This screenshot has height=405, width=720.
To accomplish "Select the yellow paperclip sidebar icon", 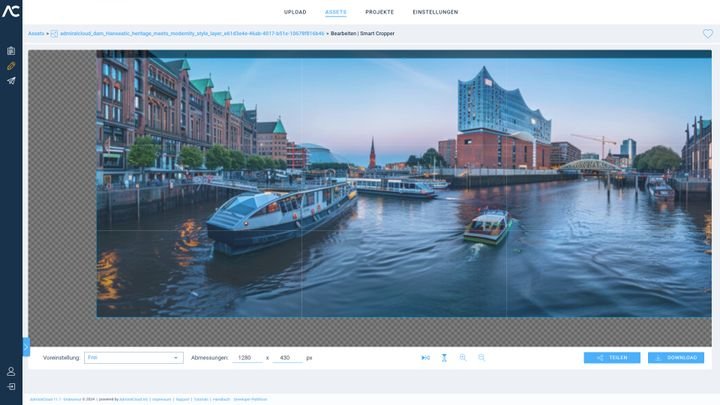I will [11, 66].
